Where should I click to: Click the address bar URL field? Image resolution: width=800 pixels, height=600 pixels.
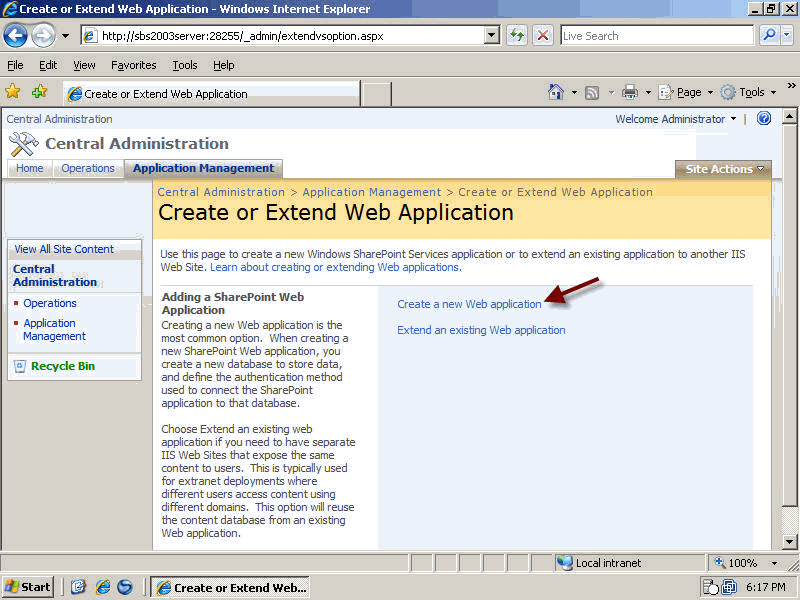click(283, 36)
